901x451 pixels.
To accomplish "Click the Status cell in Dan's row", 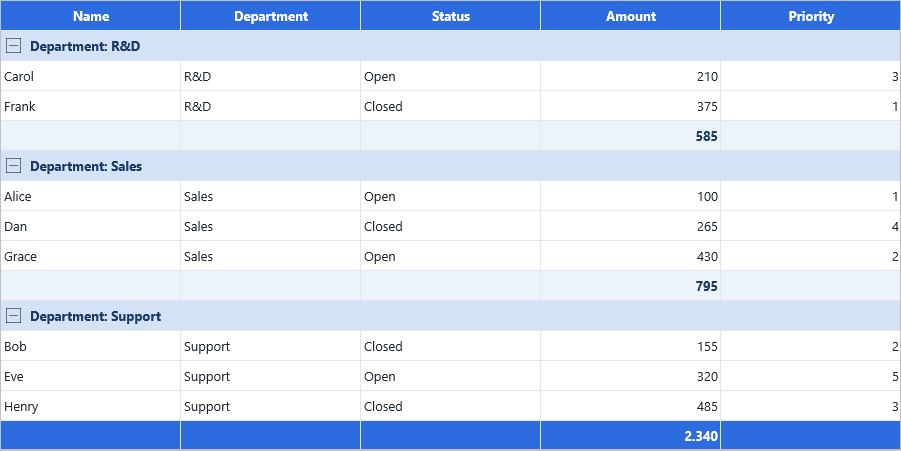I will click(450, 226).
